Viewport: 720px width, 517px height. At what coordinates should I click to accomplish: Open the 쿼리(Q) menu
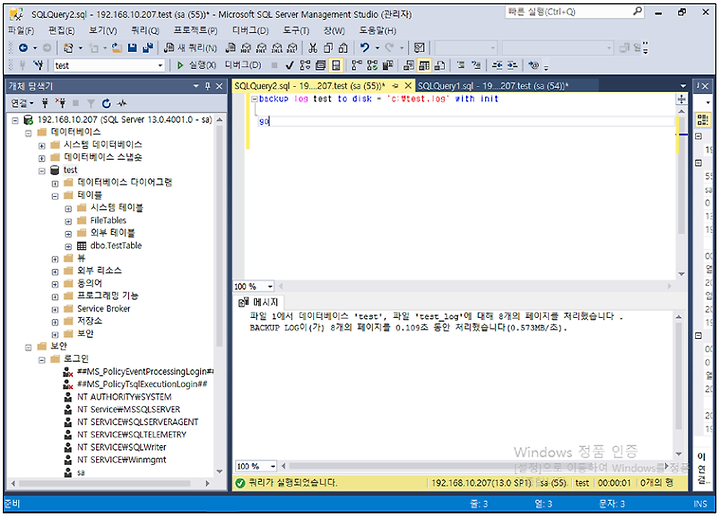click(145, 31)
